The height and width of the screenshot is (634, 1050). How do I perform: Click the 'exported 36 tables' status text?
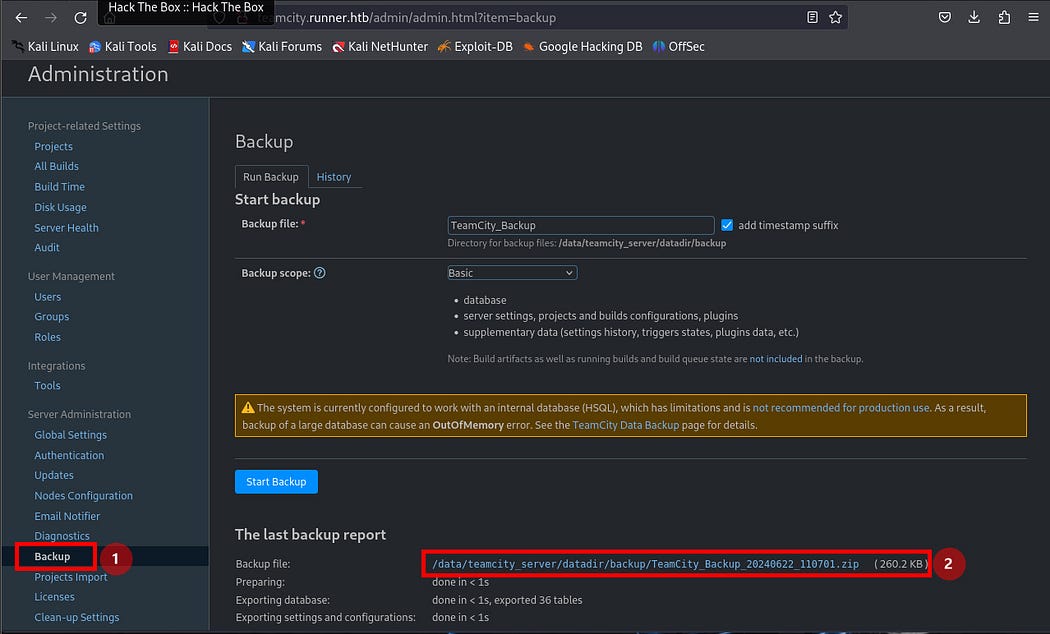539,600
